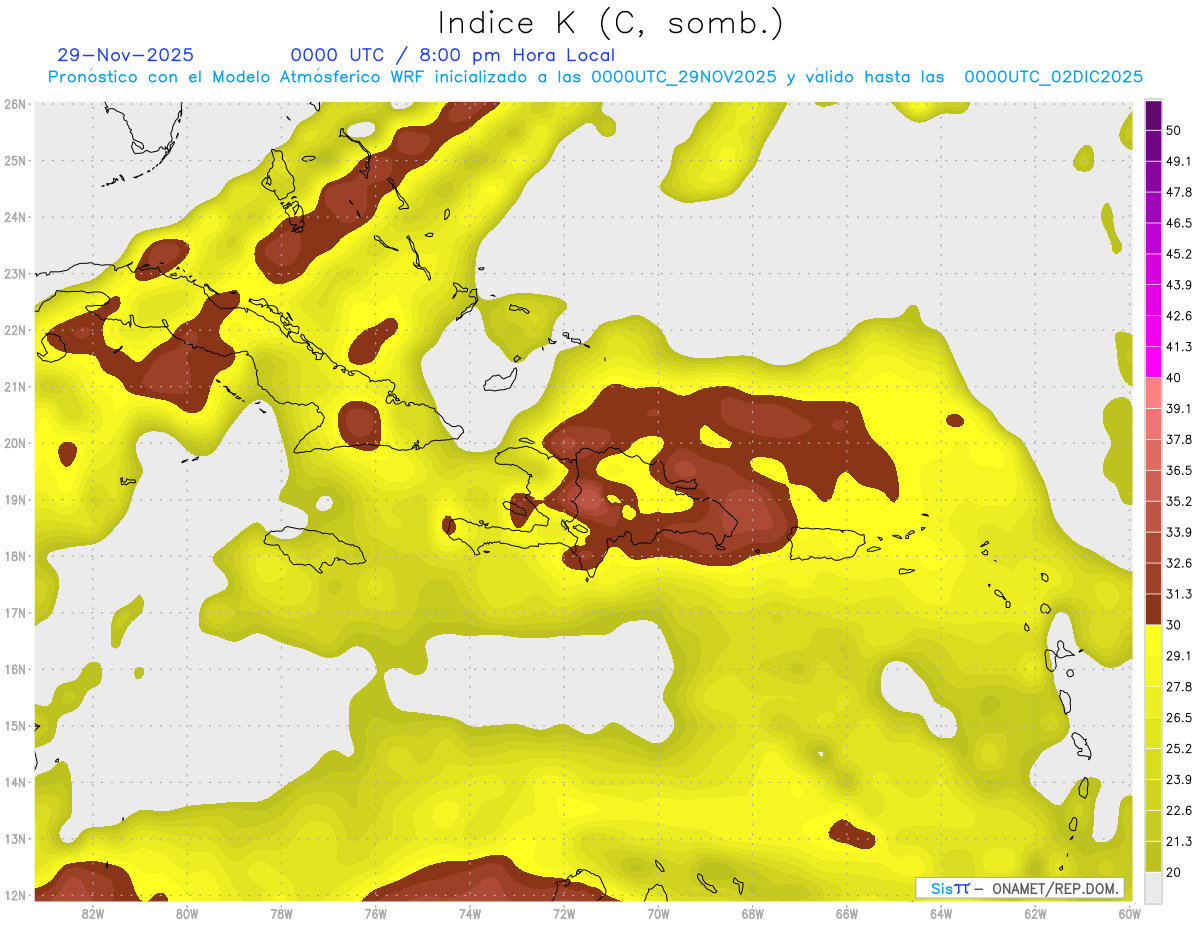The image size is (1200, 927).
Task: Click the "12N" latitude axis label
Action: tap(15, 895)
